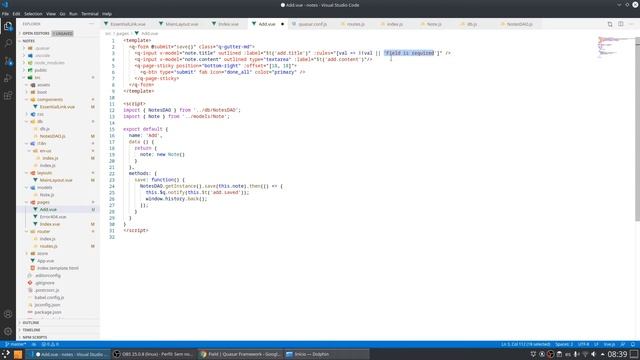Click the sync changes icon in status bar

[x=34, y=344]
